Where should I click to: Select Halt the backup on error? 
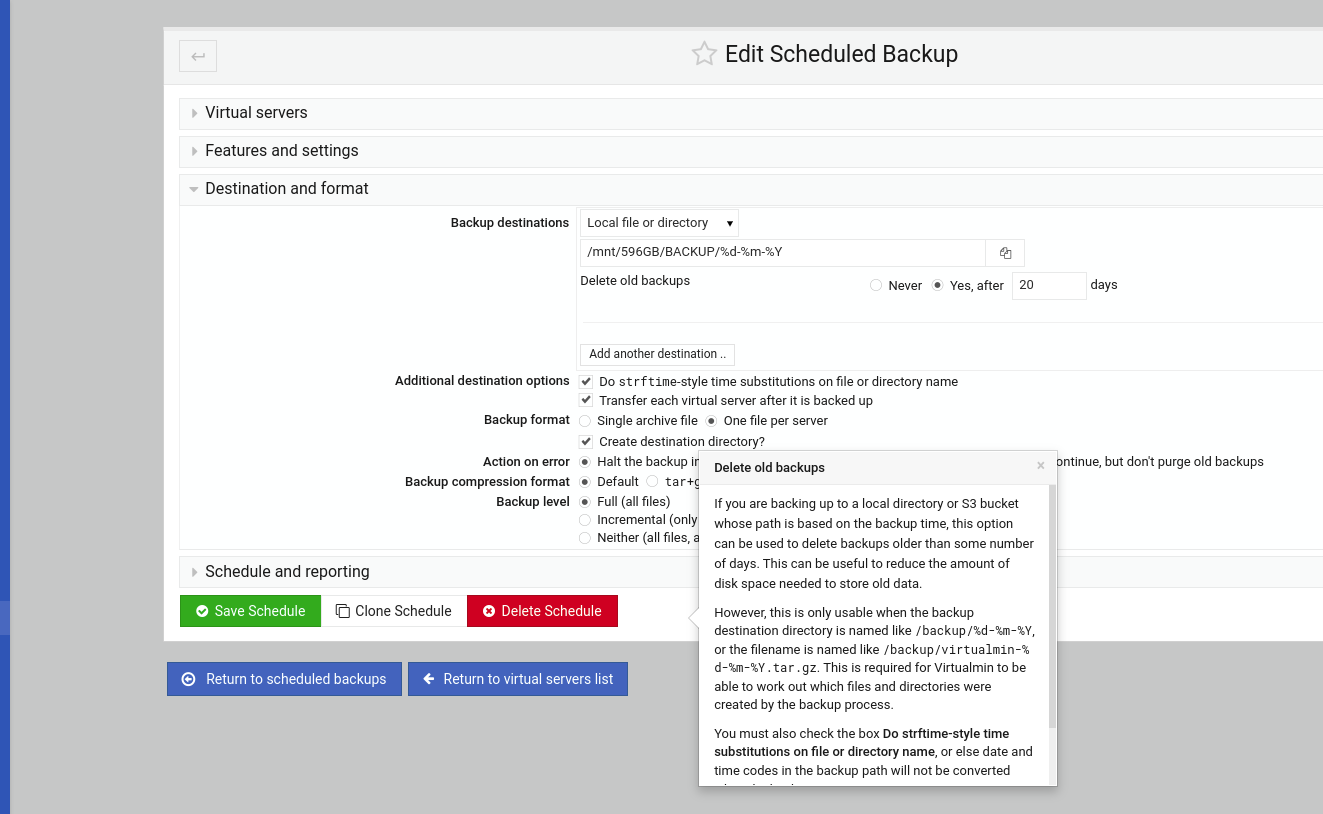(585, 462)
